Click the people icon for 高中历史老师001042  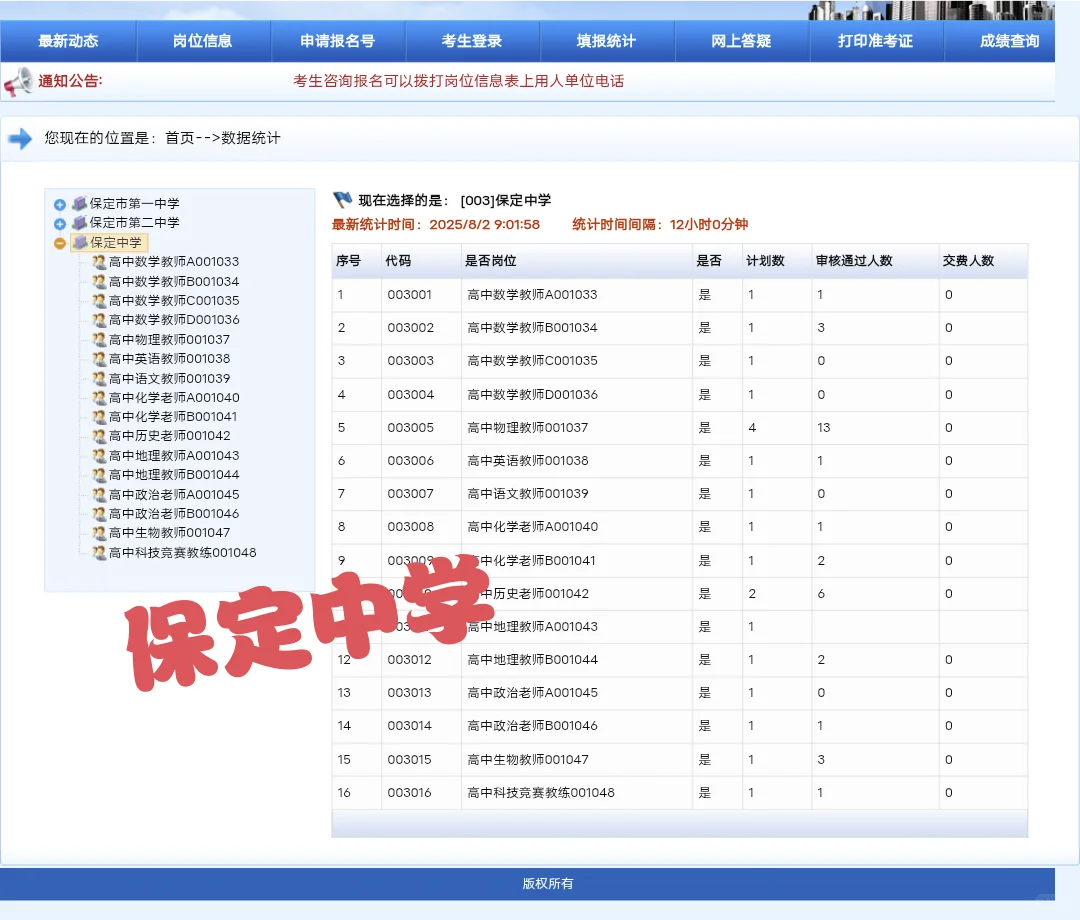pos(99,437)
